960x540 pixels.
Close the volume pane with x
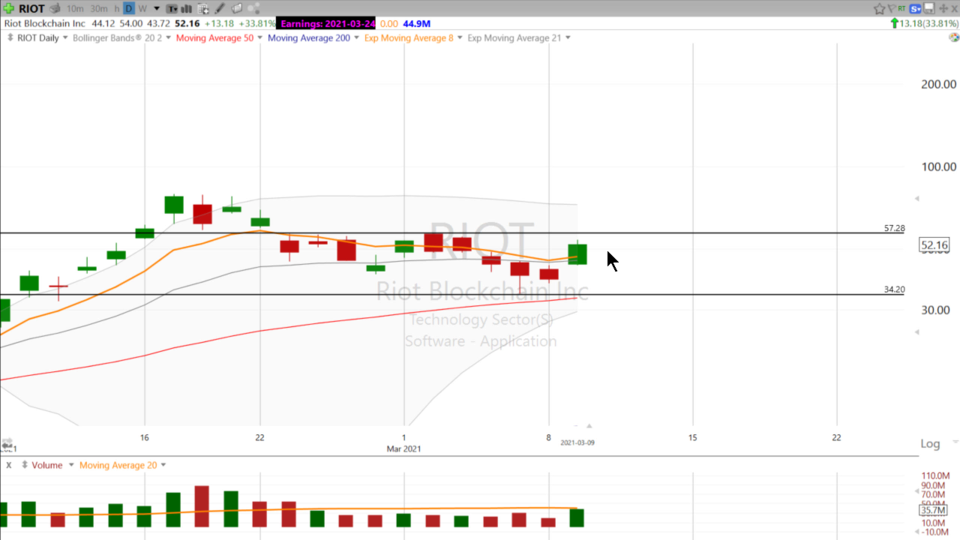(x=9, y=465)
